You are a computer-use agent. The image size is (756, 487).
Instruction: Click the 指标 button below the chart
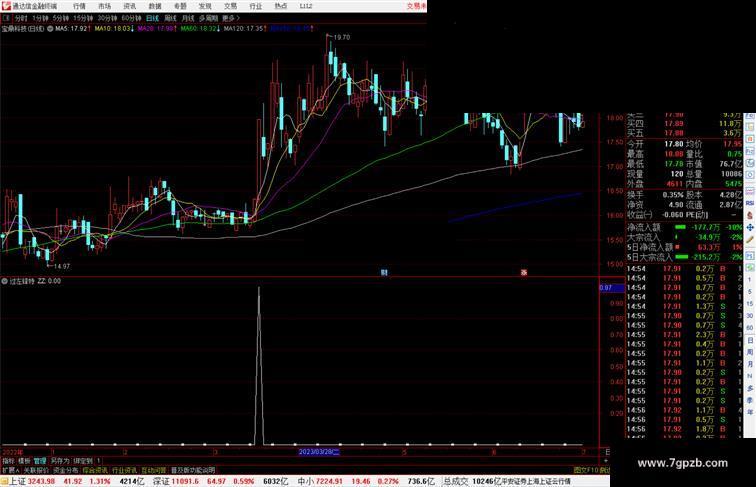[9, 461]
